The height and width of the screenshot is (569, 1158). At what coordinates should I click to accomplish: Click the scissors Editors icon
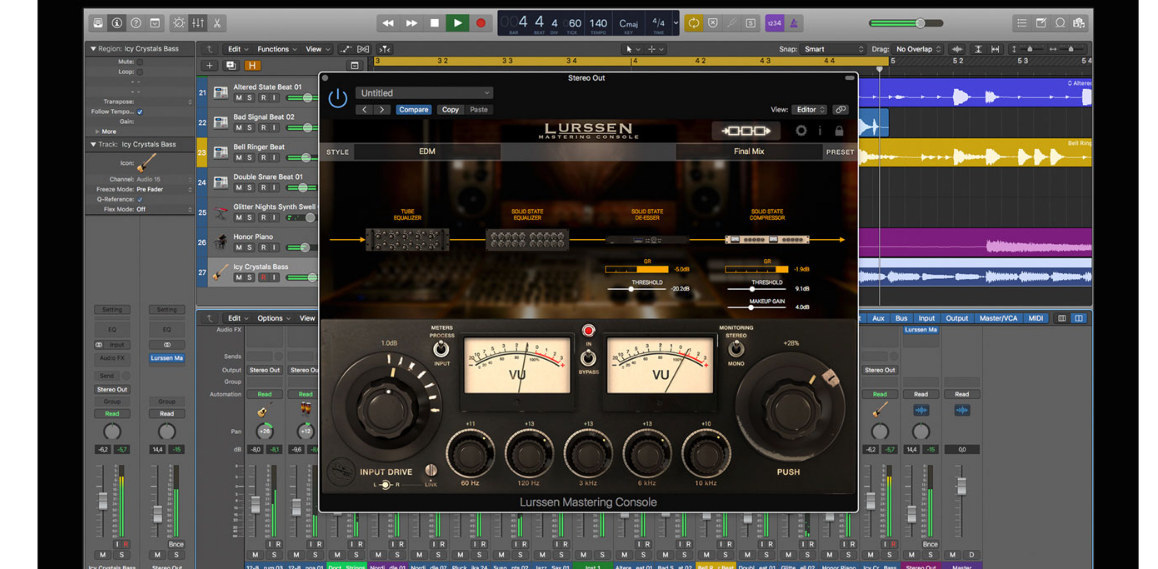[217, 23]
